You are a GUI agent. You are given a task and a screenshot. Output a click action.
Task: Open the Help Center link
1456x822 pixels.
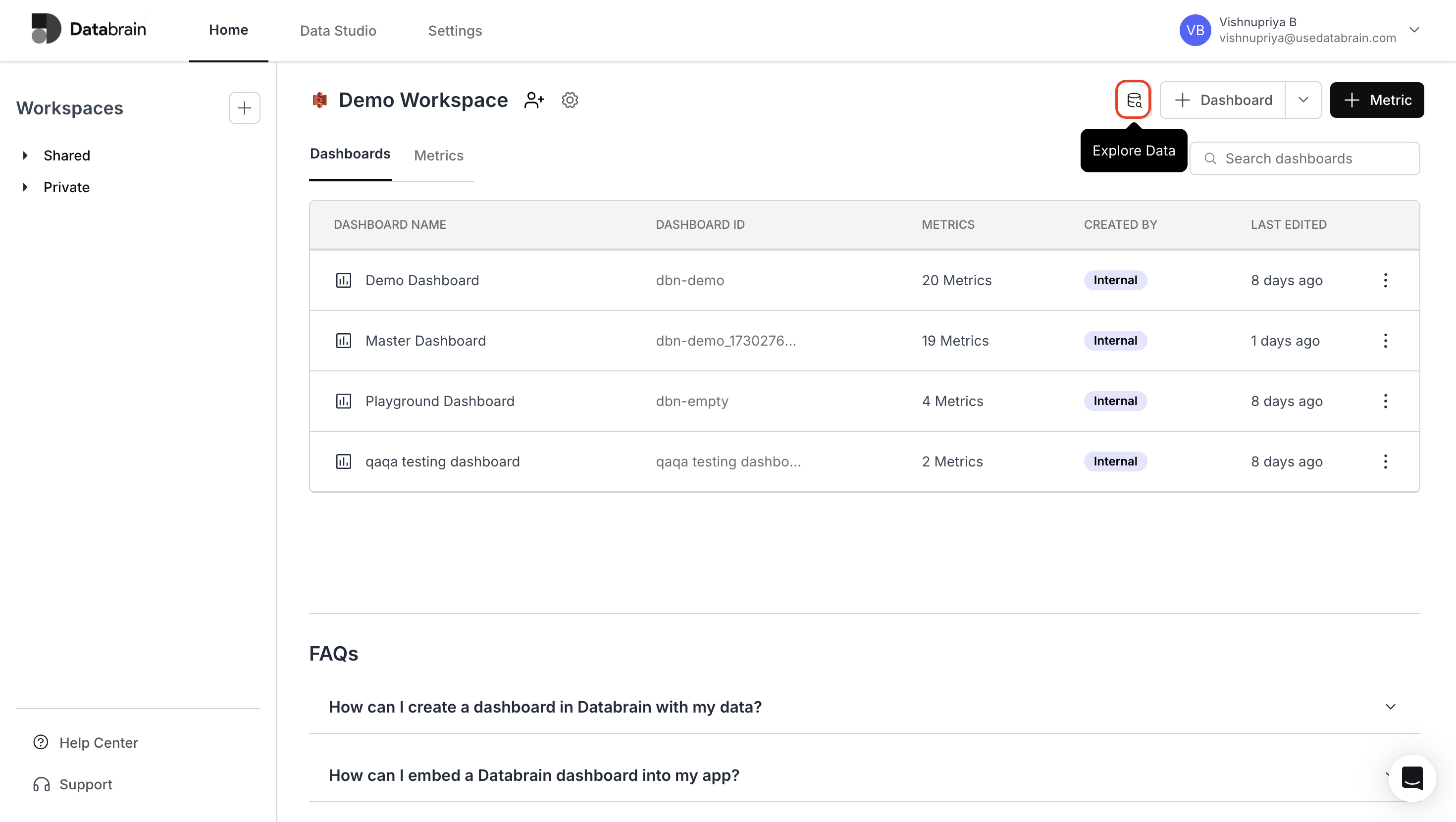[99, 742]
